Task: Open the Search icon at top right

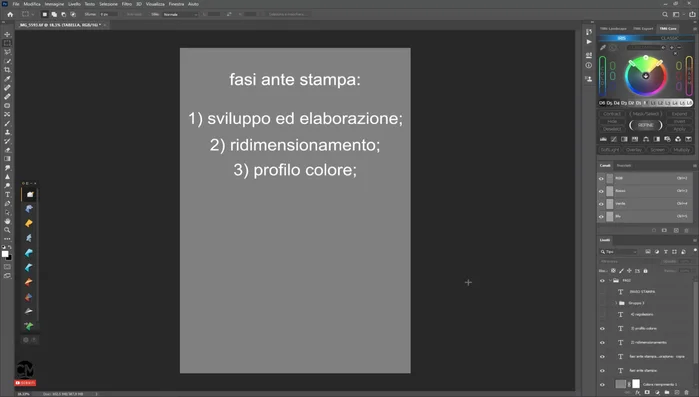Action: [x=665, y=14]
